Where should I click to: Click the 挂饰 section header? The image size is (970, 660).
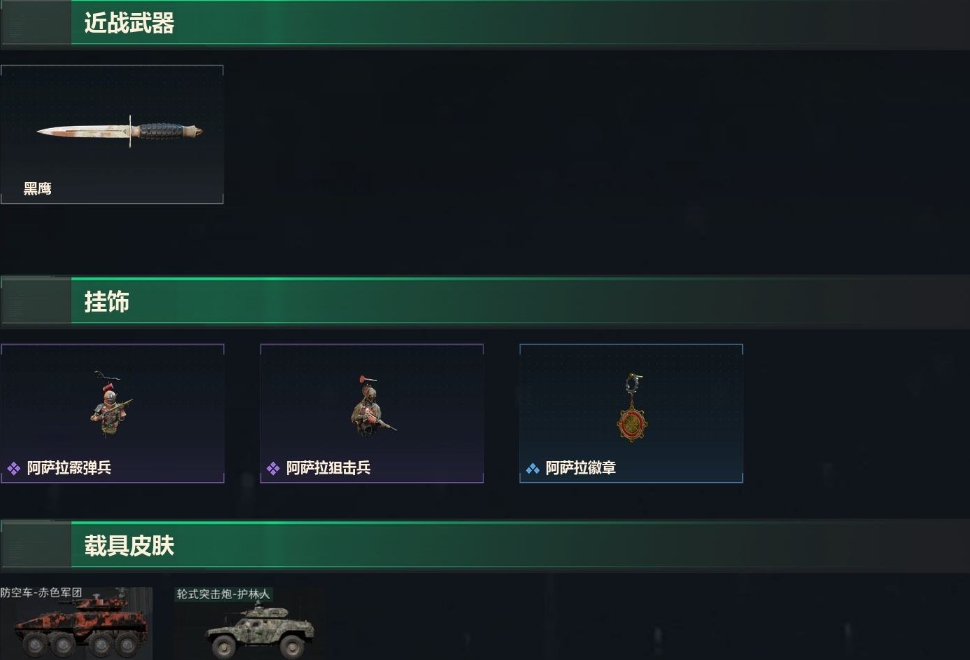(106, 302)
